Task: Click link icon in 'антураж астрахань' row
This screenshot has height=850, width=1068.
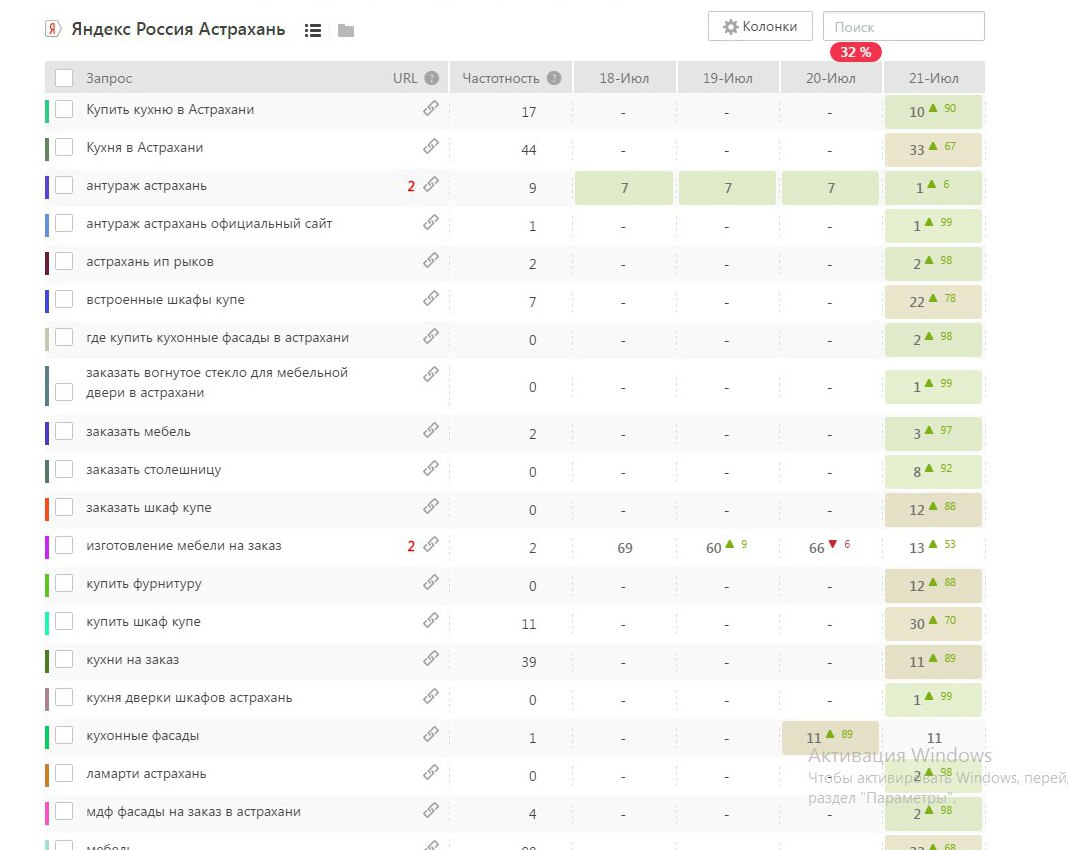Action: coord(431,185)
